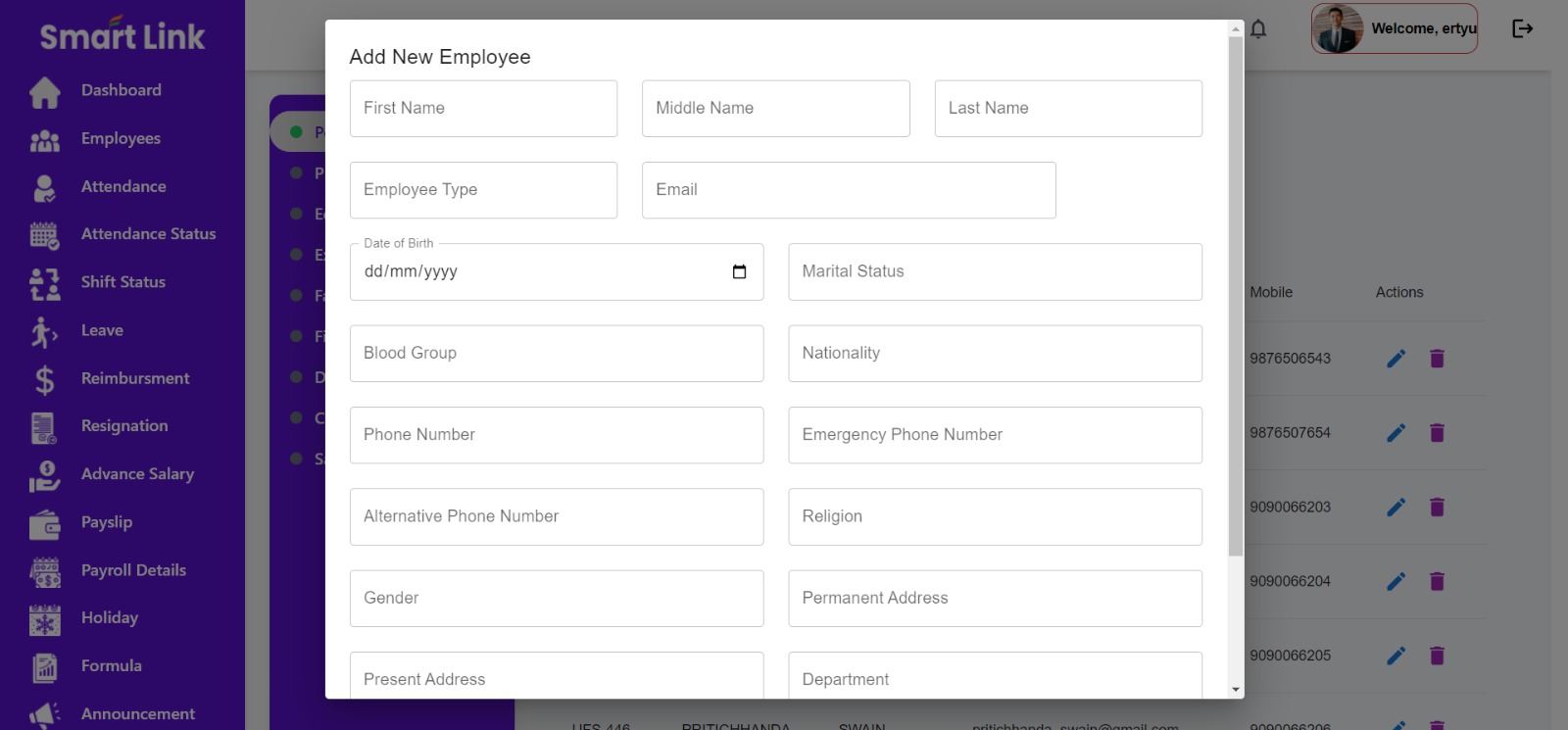Click the Phone Number input
1568x730 pixels.
557,435
